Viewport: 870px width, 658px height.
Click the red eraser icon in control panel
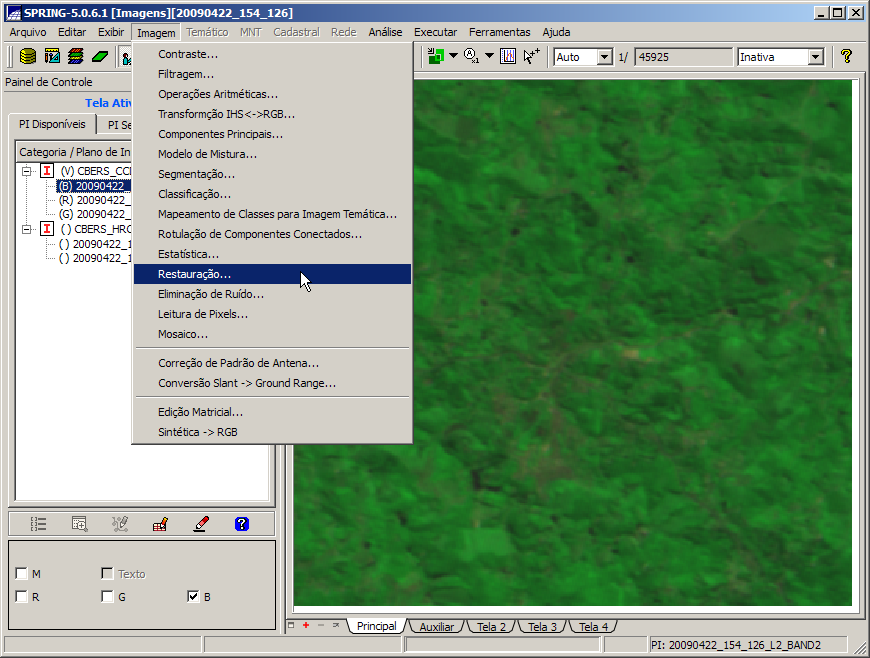(x=201, y=523)
